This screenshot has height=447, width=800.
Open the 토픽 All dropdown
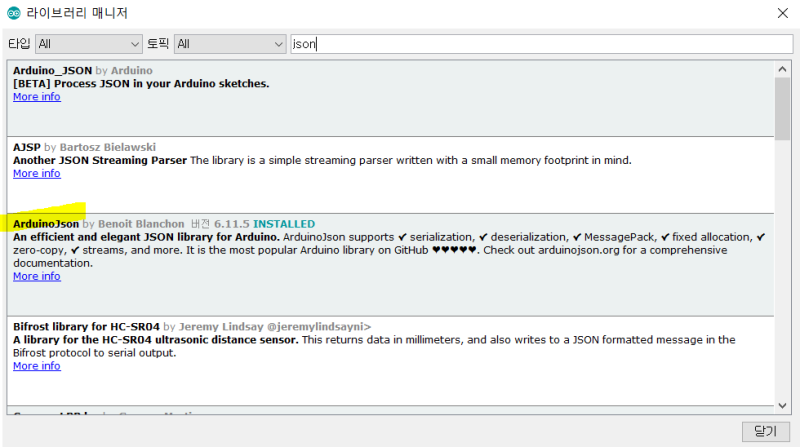click(x=230, y=44)
